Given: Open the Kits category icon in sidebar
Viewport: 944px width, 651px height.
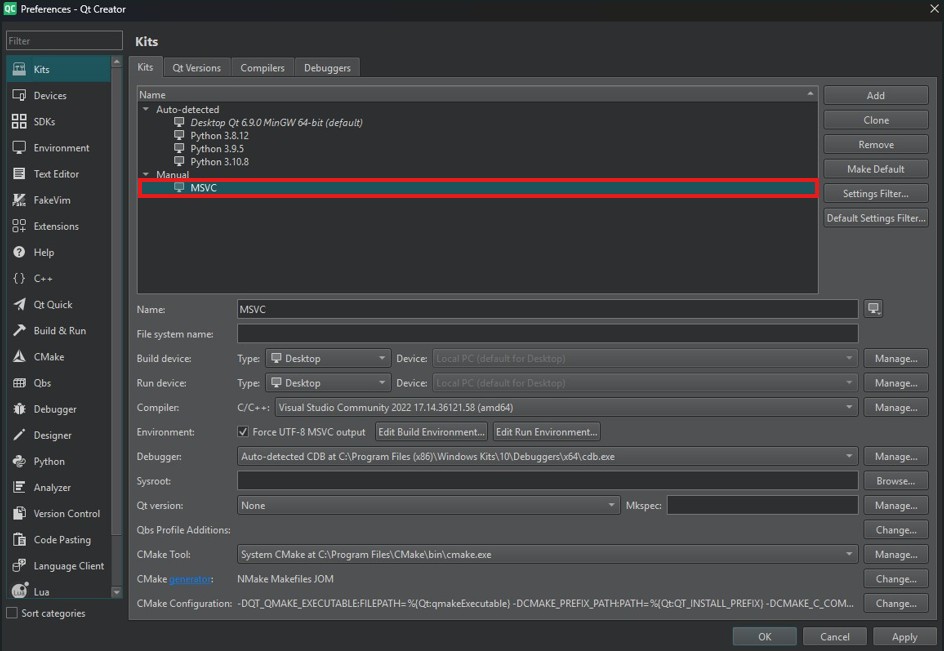Looking at the screenshot, I should point(19,69).
